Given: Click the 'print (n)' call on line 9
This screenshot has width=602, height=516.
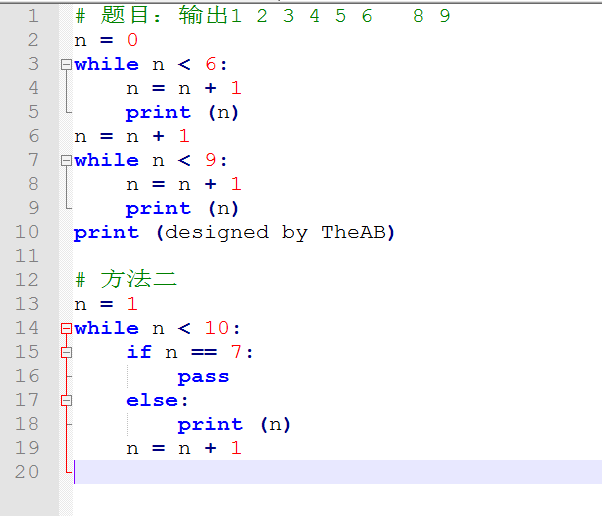Looking at the screenshot, I should pyautogui.click(x=182, y=208).
